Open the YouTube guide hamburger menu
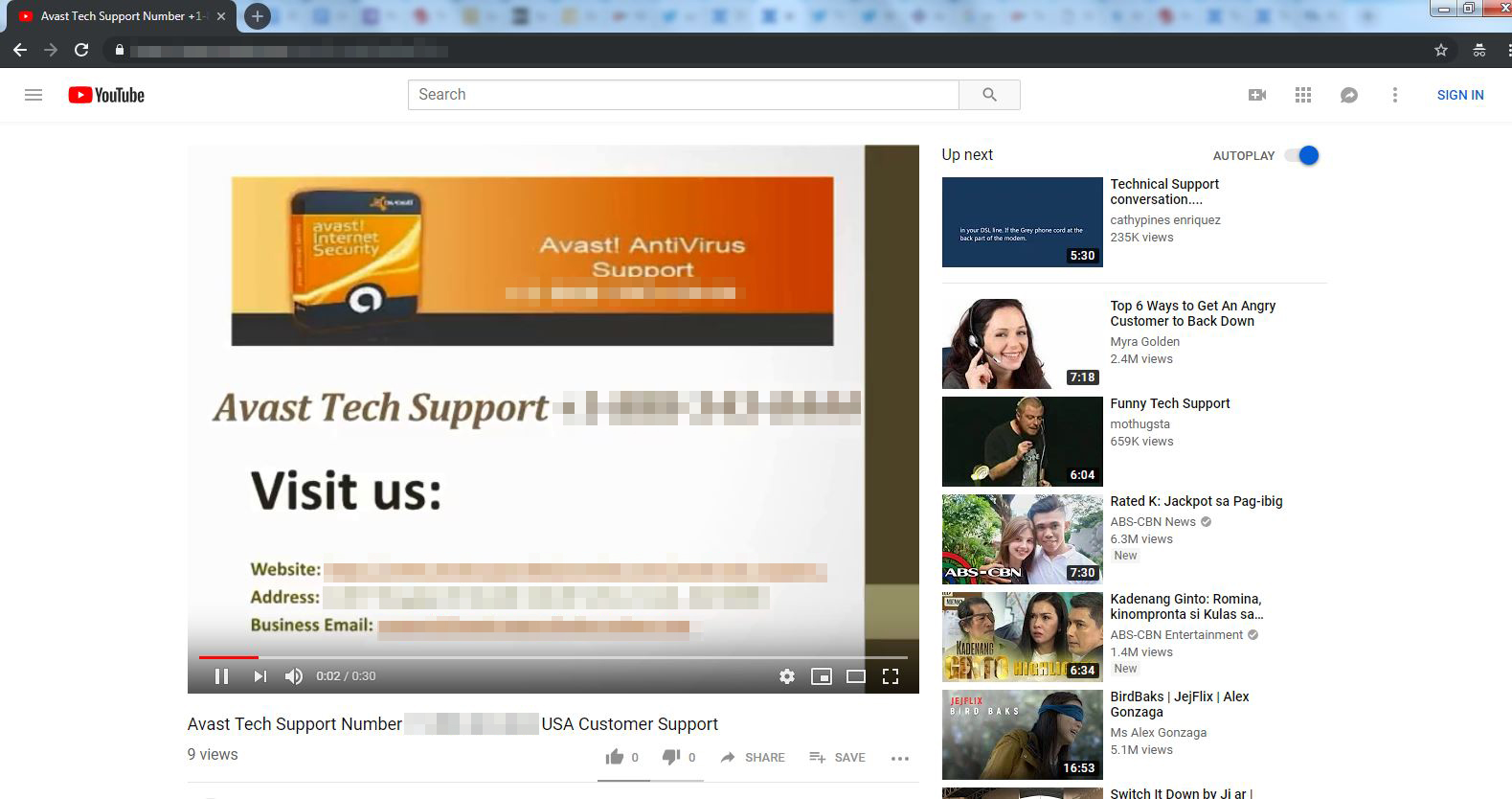Screen dimensions: 1512x799 [x=34, y=95]
